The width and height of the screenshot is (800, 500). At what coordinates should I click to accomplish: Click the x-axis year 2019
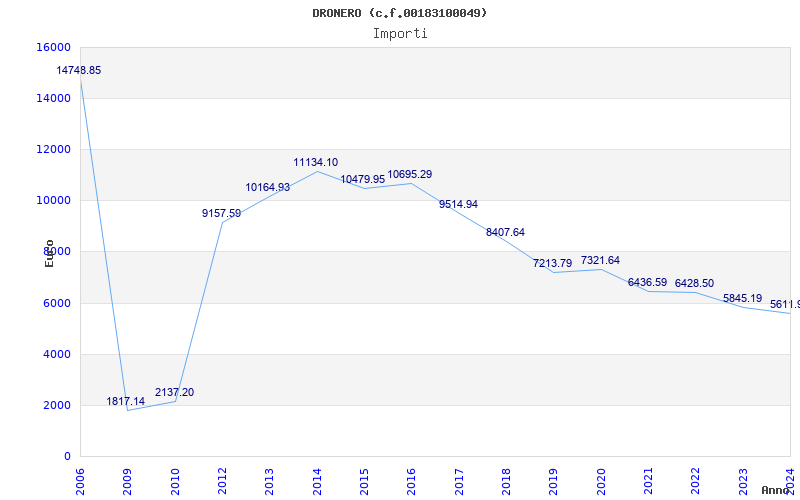554,482
